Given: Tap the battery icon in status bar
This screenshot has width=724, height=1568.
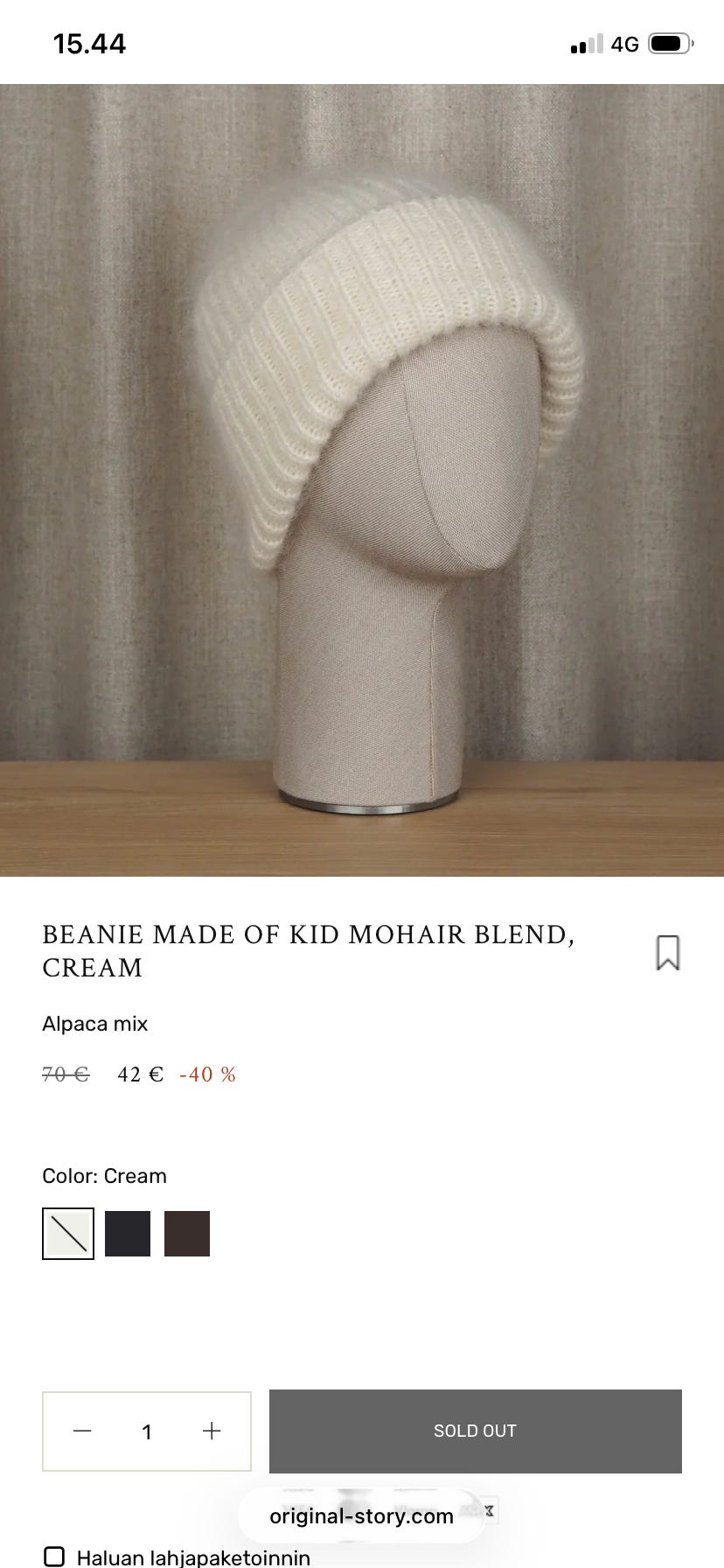Looking at the screenshot, I should (671, 44).
